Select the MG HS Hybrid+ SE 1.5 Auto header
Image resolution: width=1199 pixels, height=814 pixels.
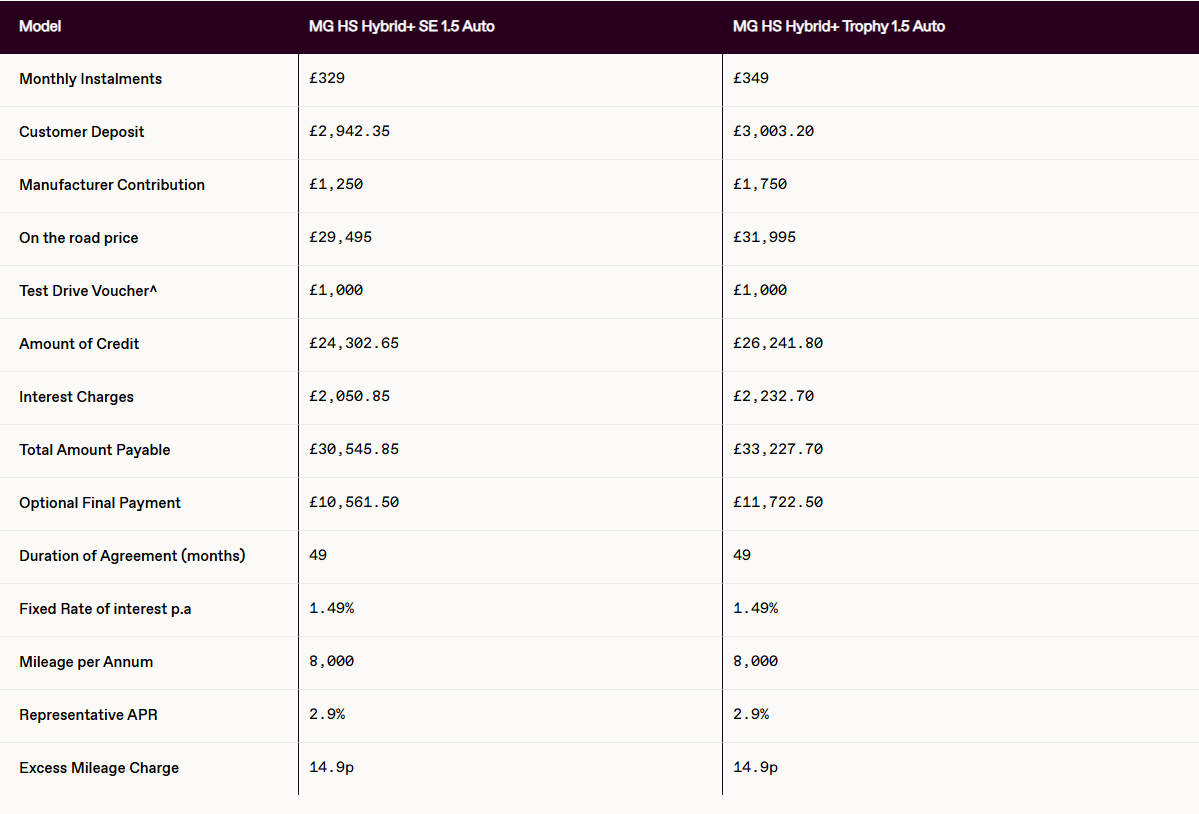pyautogui.click(x=401, y=26)
